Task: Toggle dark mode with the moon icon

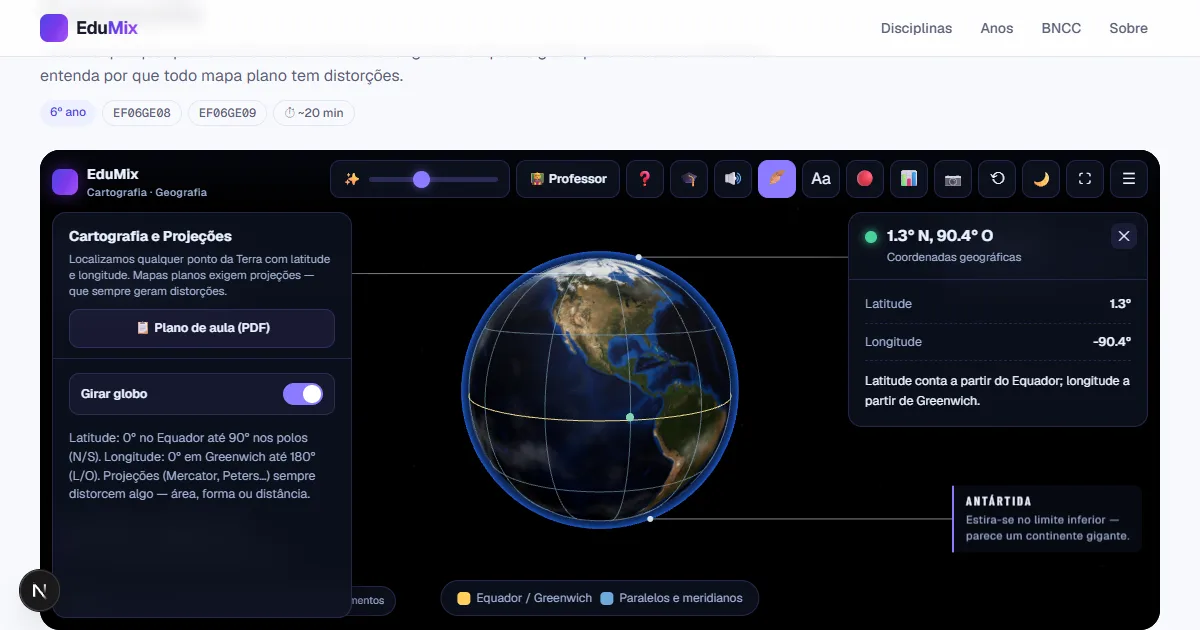Action: [1041, 179]
